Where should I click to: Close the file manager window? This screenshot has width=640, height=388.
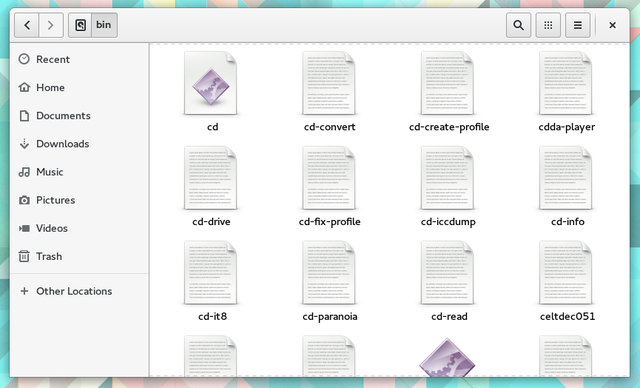pyautogui.click(x=612, y=25)
